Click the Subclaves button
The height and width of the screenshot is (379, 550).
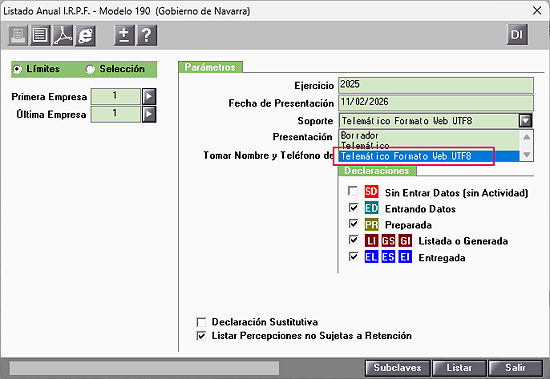(x=397, y=368)
